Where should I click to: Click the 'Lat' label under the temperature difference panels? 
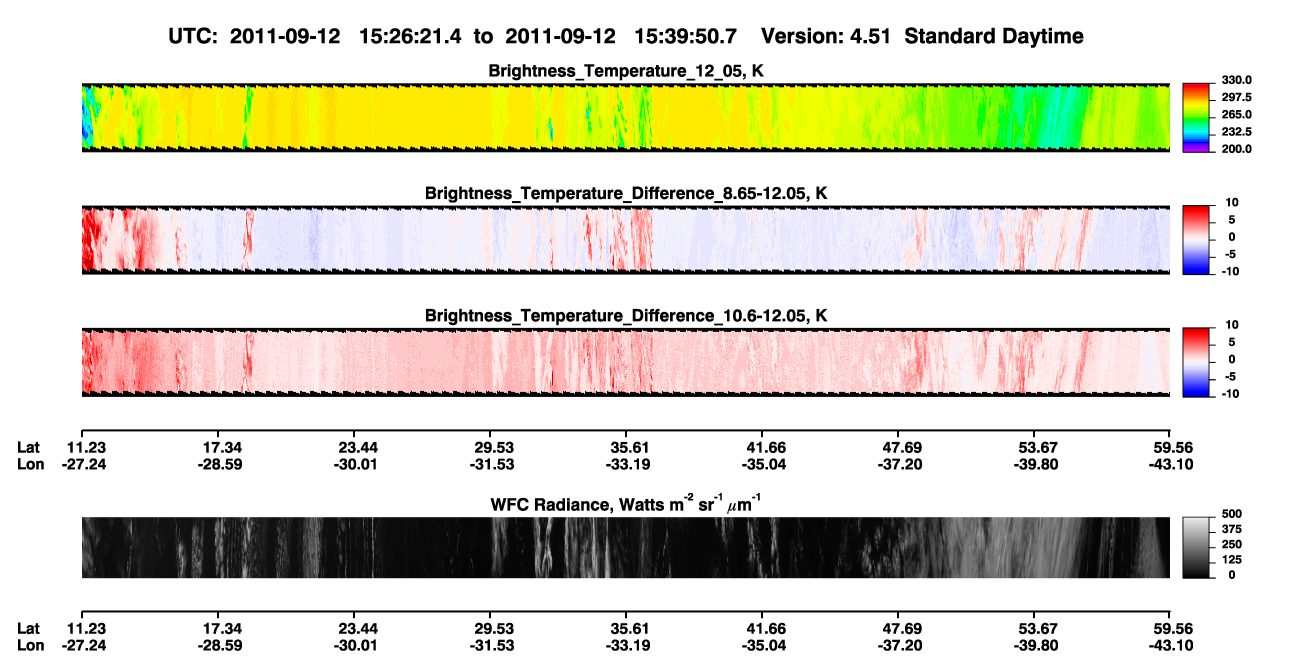pos(28,447)
